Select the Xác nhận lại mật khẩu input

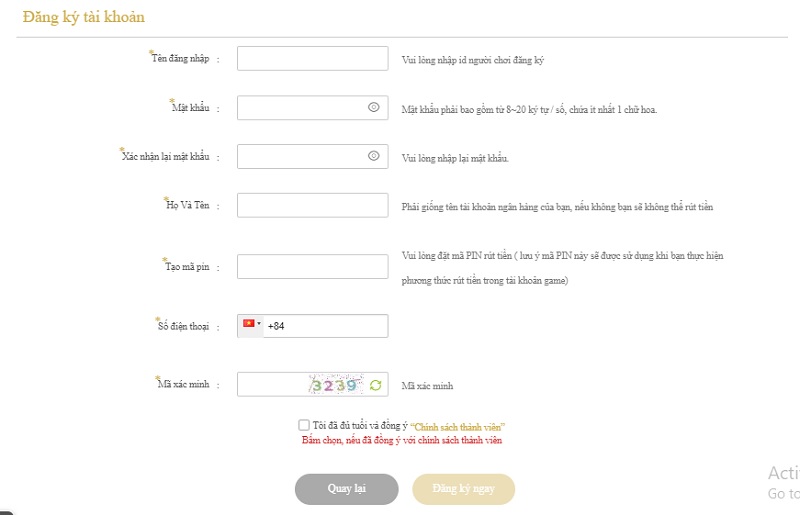pos(300,156)
